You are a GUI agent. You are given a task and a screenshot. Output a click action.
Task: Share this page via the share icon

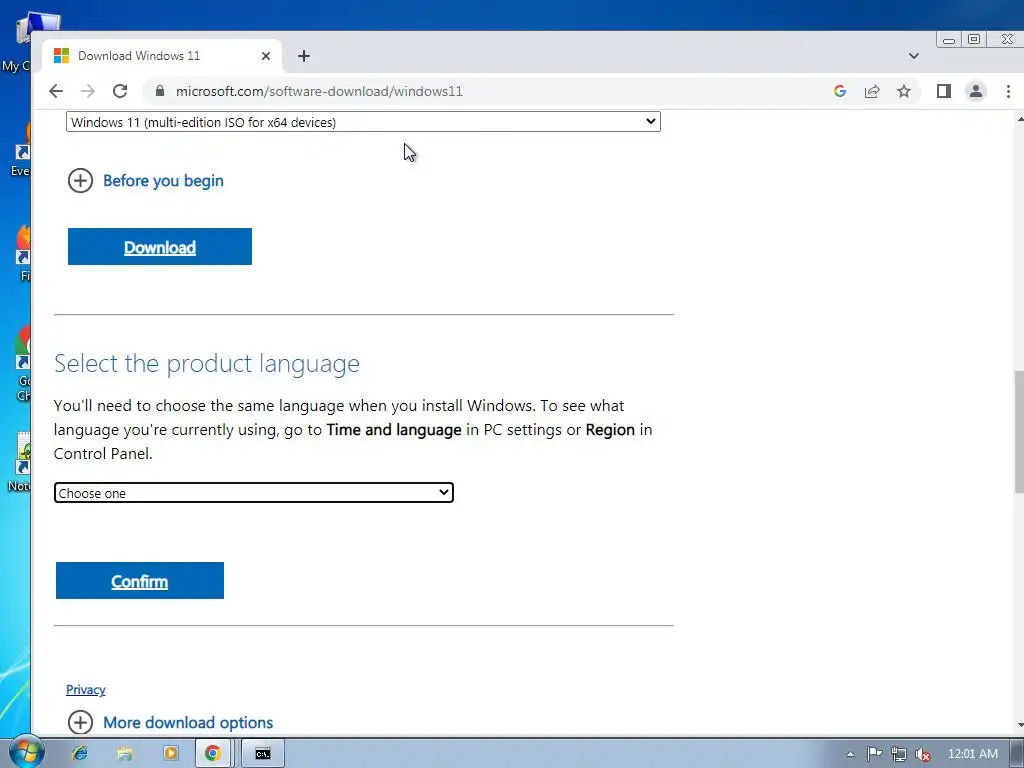tap(872, 91)
